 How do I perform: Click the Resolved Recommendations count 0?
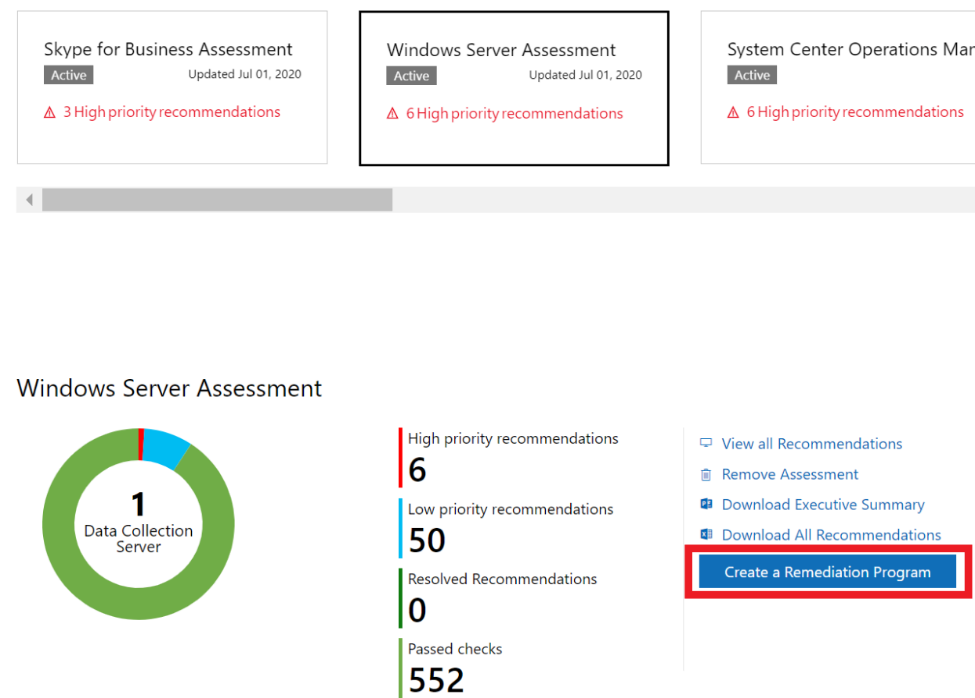tap(417, 610)
